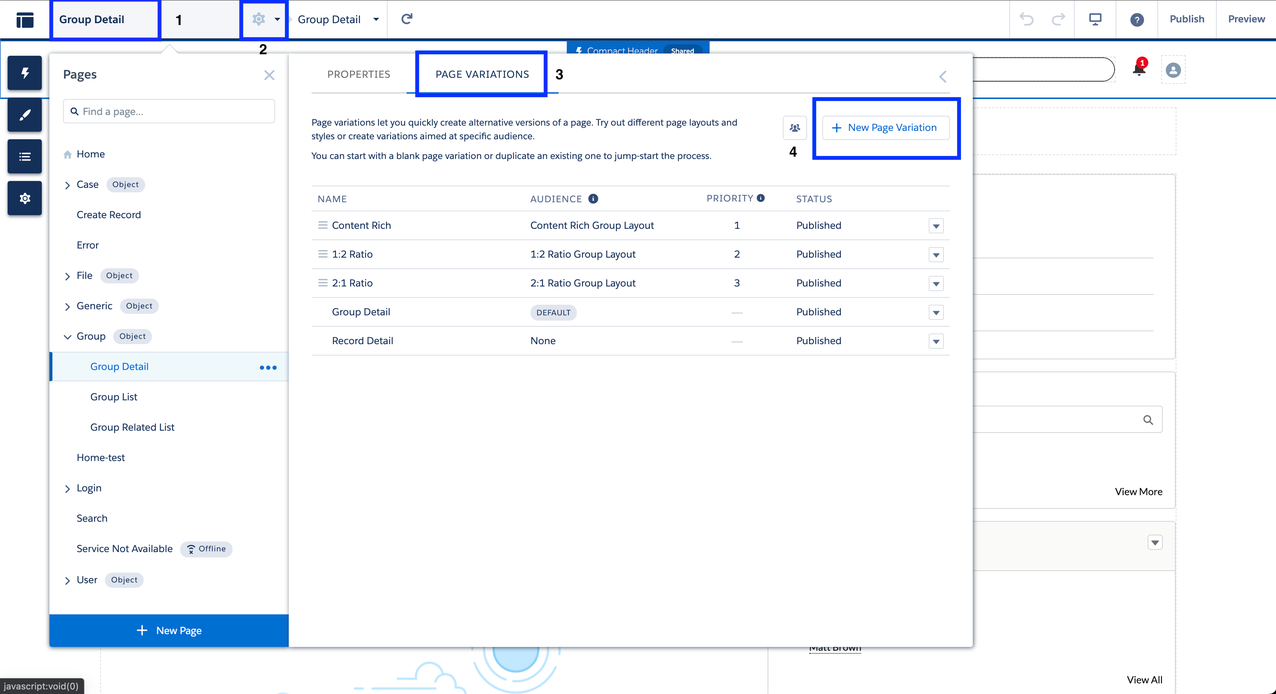Select Group List page in tree
The image size is (1276, 694).
click(114, 397)
